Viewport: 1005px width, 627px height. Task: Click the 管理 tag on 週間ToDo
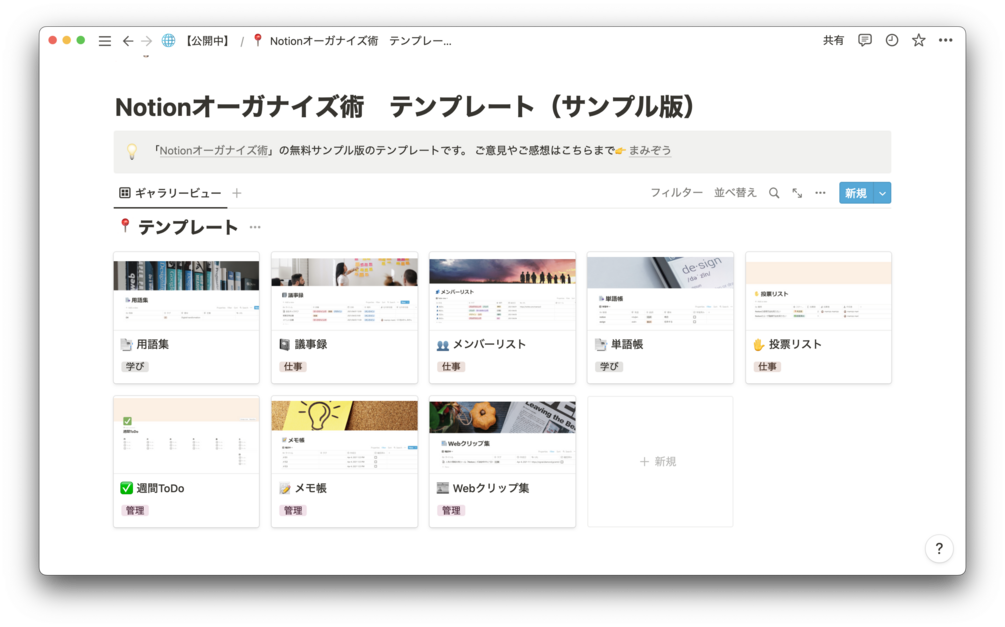(135, 510)
